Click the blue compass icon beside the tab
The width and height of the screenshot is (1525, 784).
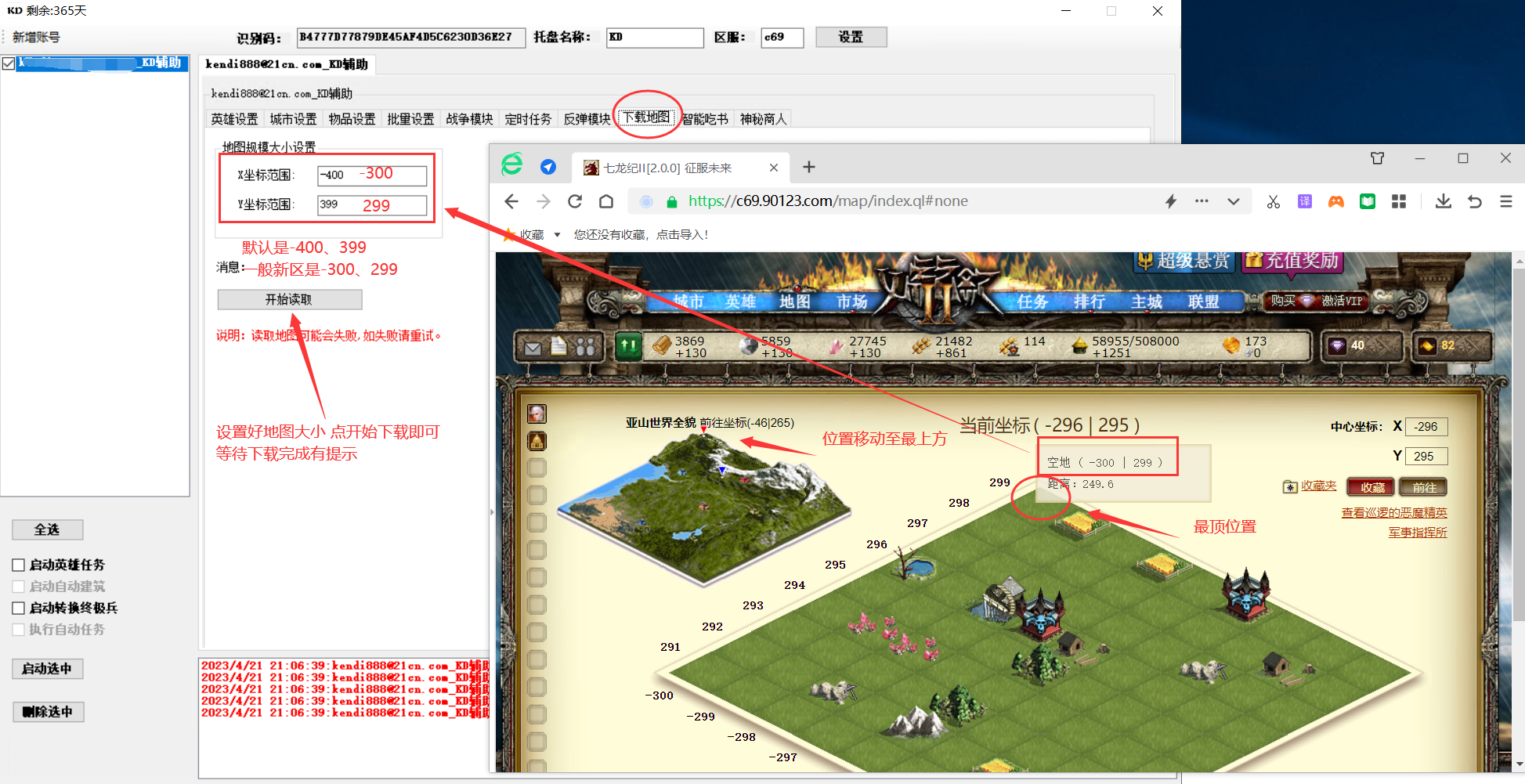click(548, 167)
